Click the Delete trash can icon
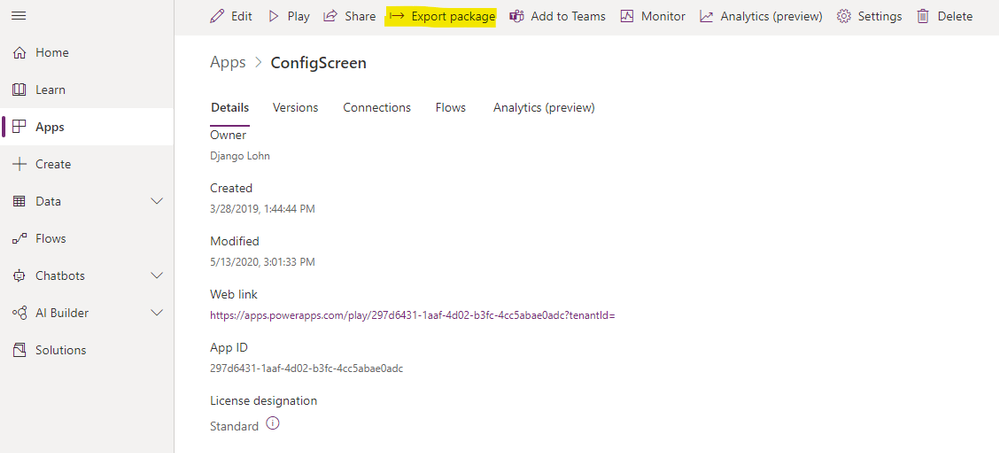The image size is (999, 453). (923, 17)
